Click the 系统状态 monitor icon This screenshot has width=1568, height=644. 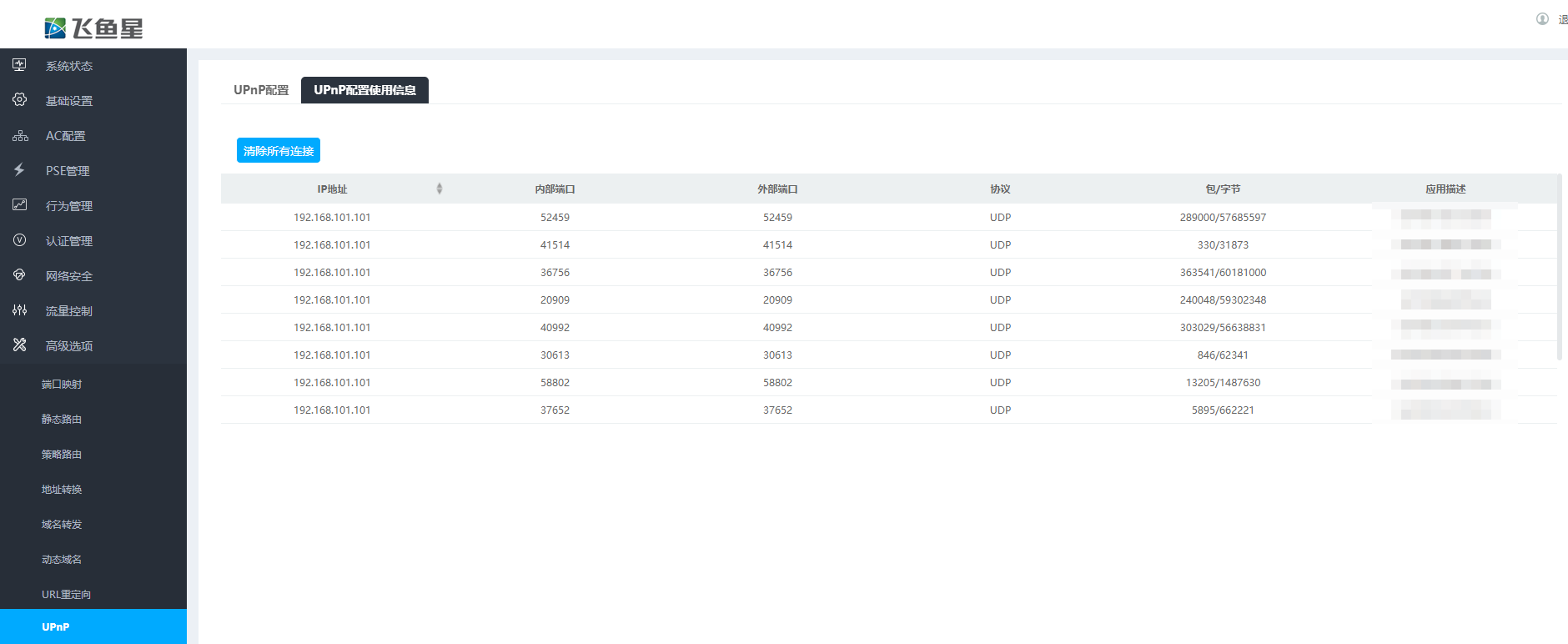pyautogui.click(x=19, y=65)
